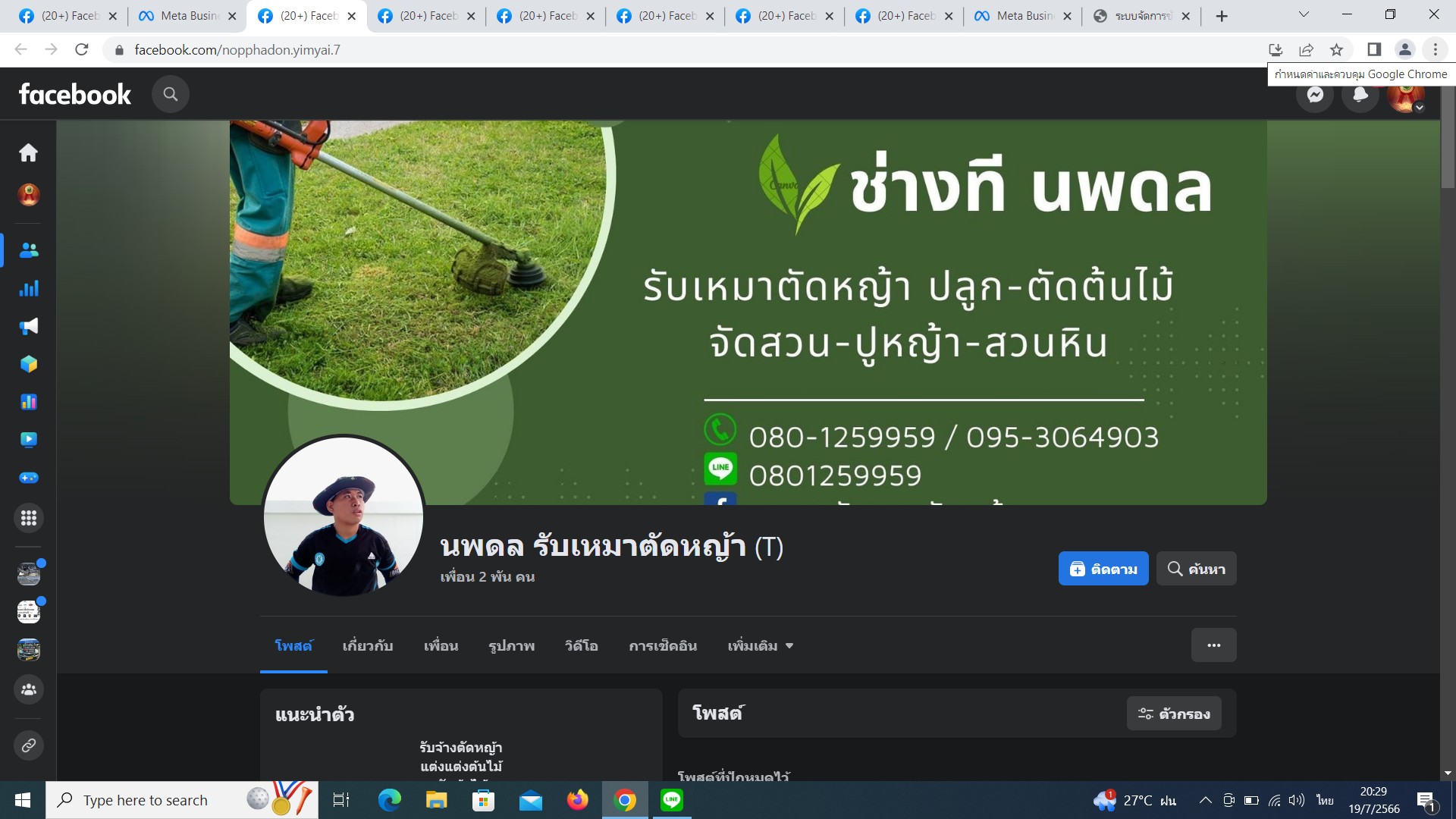The image size is (1456, 819).
Task: Click the Facebook search magnifier icon
Action: (x=171, y=94)
